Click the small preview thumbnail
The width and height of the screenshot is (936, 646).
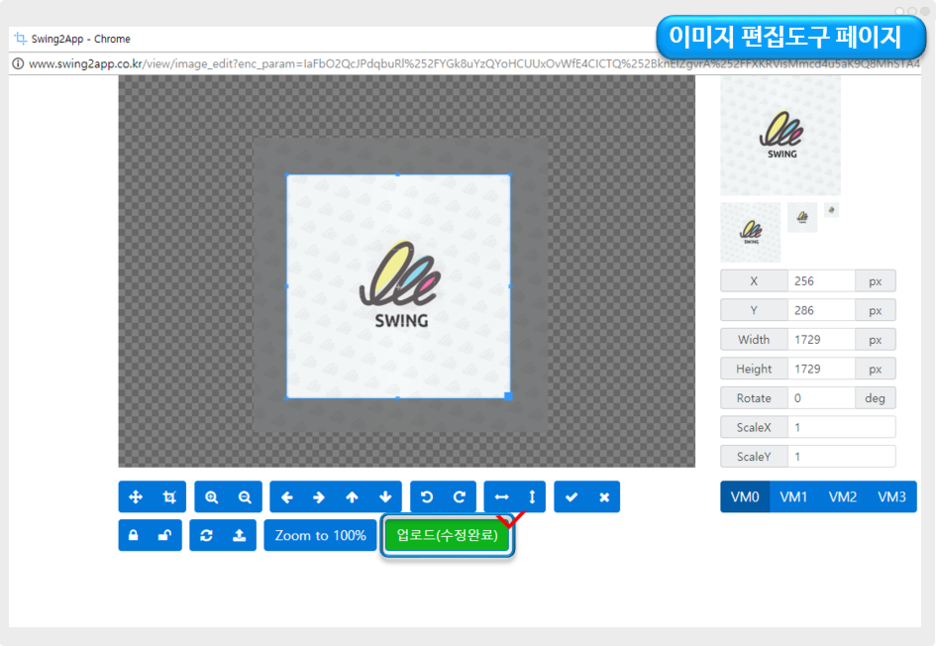click(x=802, y=217)
